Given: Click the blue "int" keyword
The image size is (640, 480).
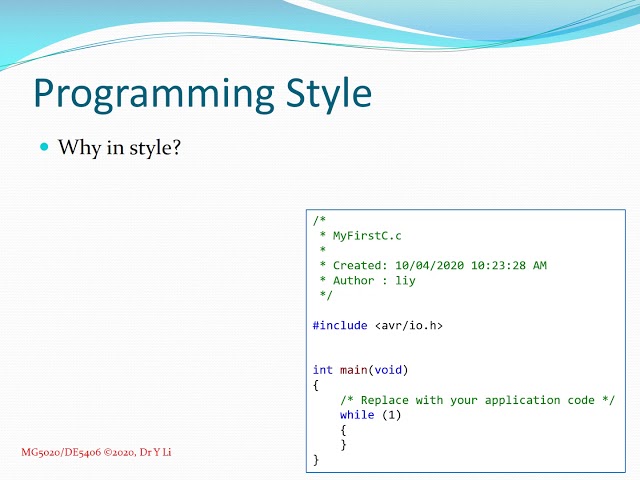Looking at the screenshot, I should 322,370.
